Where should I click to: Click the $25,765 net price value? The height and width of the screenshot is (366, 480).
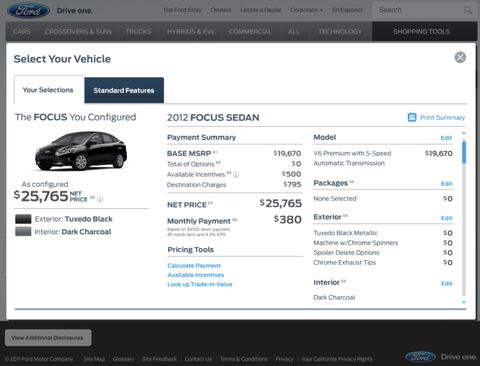[x=281, y=203]
